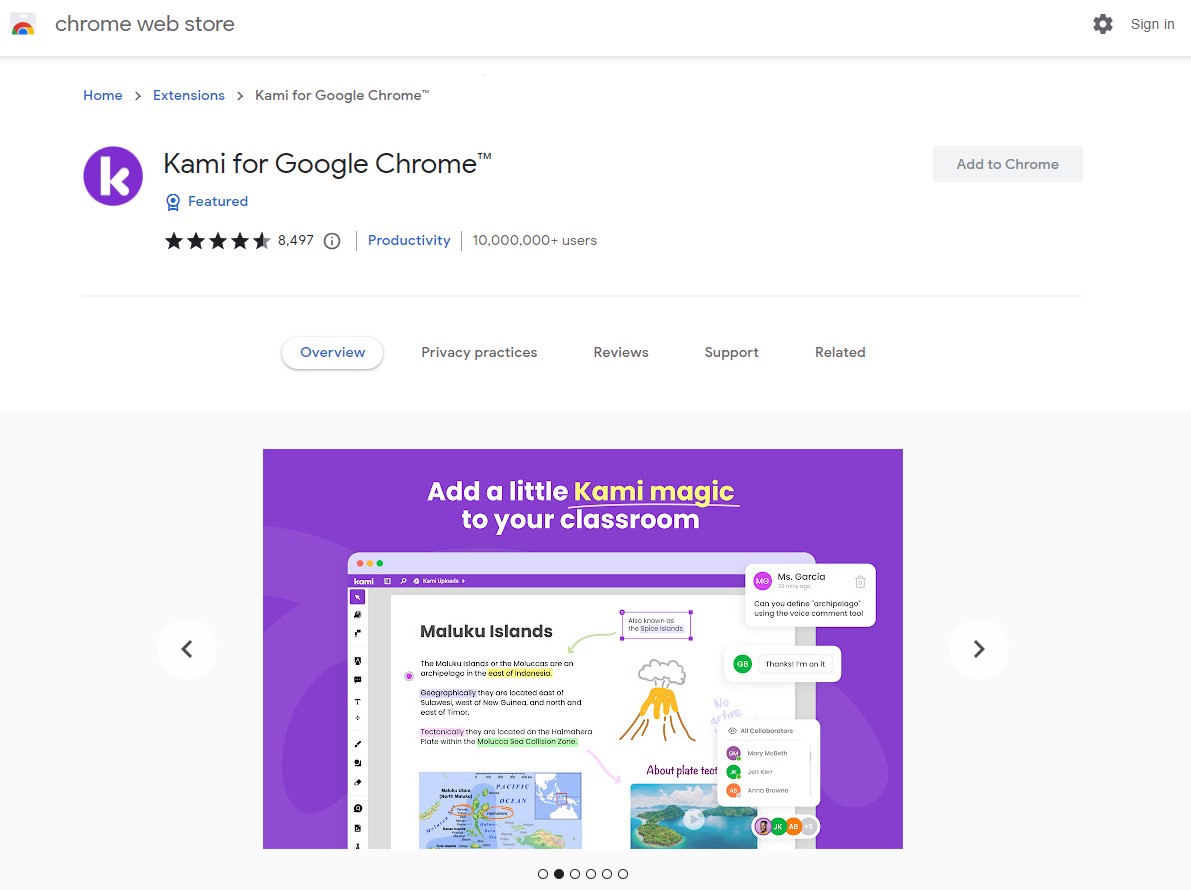
Task: Show the previous screenshot with left arrow
Action: (187, 649)
